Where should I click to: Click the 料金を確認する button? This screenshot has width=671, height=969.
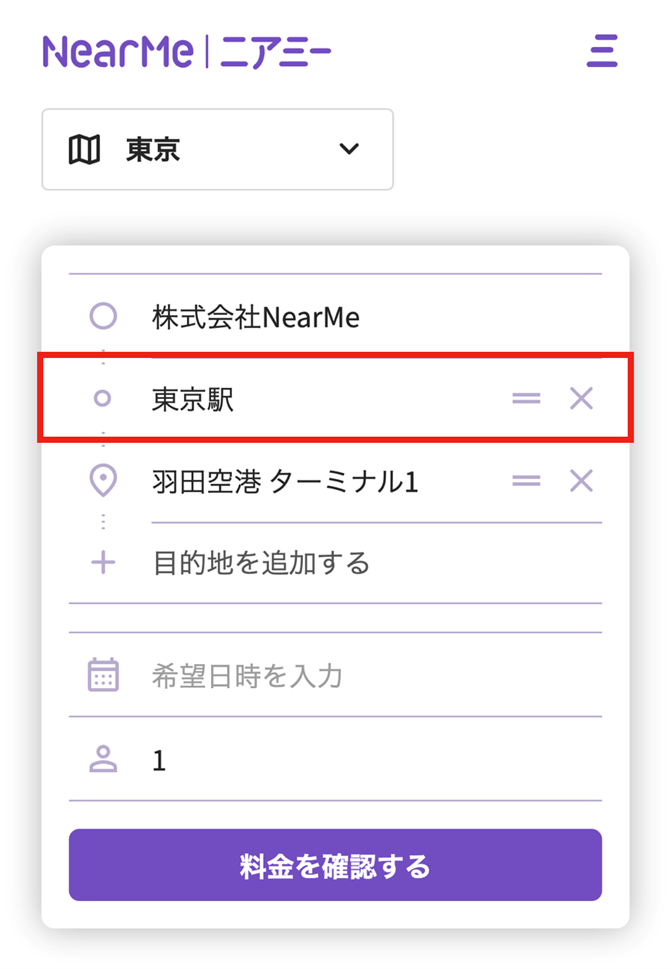336,865
